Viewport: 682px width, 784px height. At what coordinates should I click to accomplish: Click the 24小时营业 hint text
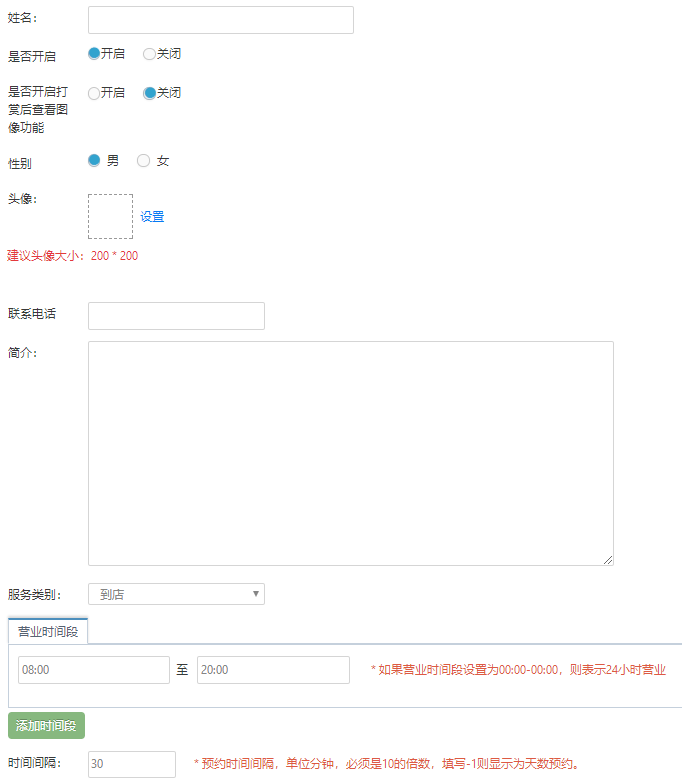[518, 670]
